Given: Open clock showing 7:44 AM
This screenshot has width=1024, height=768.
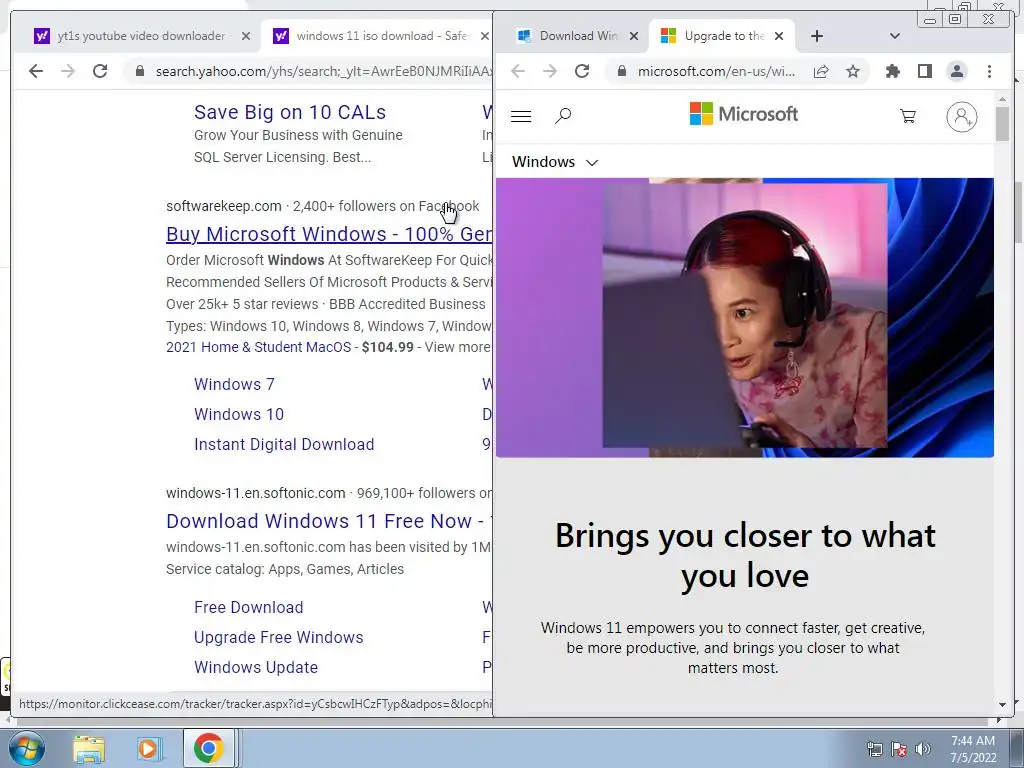Looking at the screenshot, I should point(973,749).
